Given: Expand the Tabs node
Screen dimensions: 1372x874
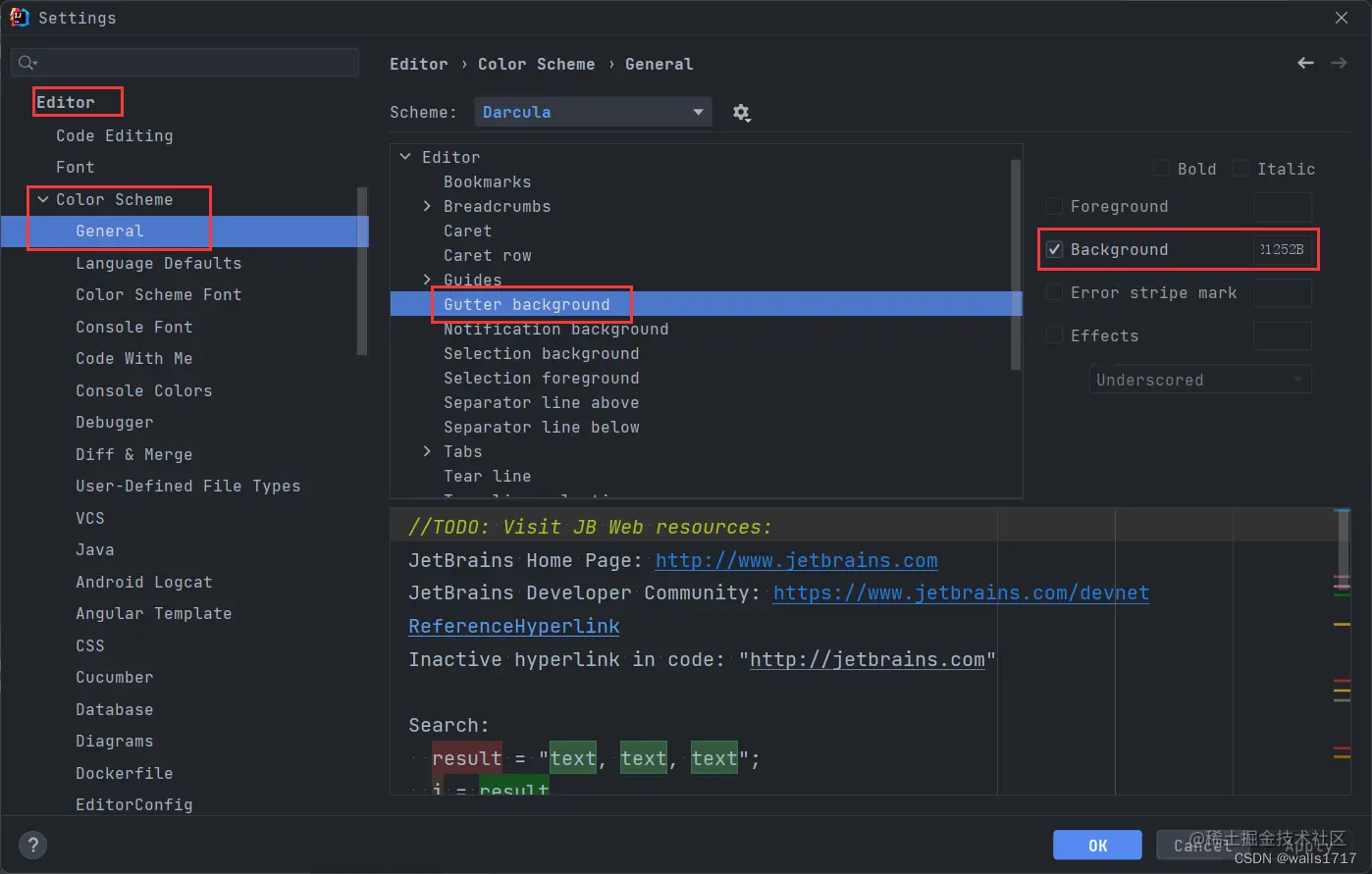Looking at the screenshot, I should pyautogui.click(x=427, y=451).
